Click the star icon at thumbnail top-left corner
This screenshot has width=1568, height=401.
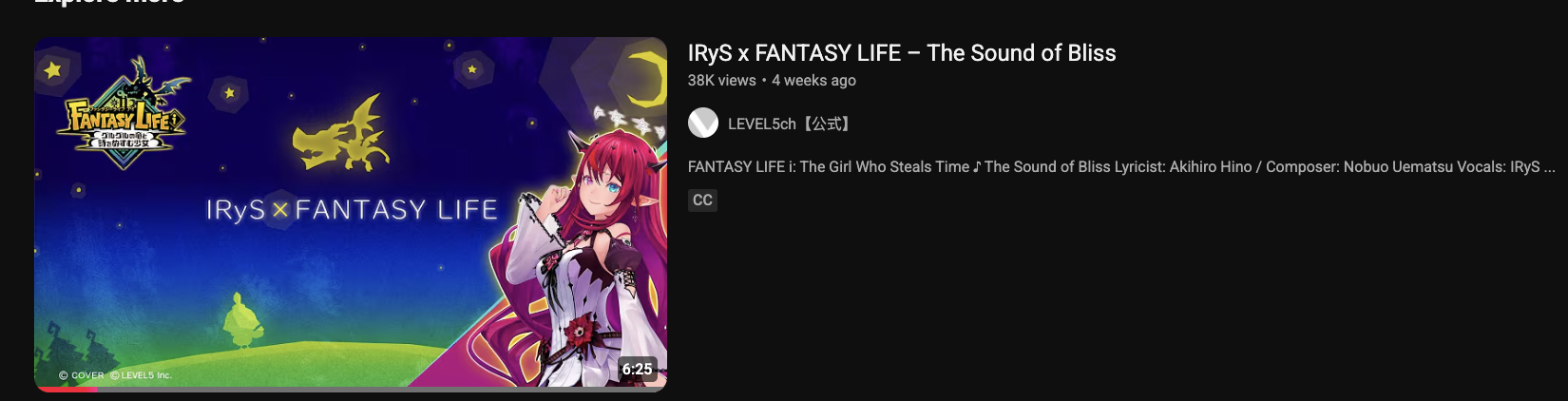(x=53, y=68)
